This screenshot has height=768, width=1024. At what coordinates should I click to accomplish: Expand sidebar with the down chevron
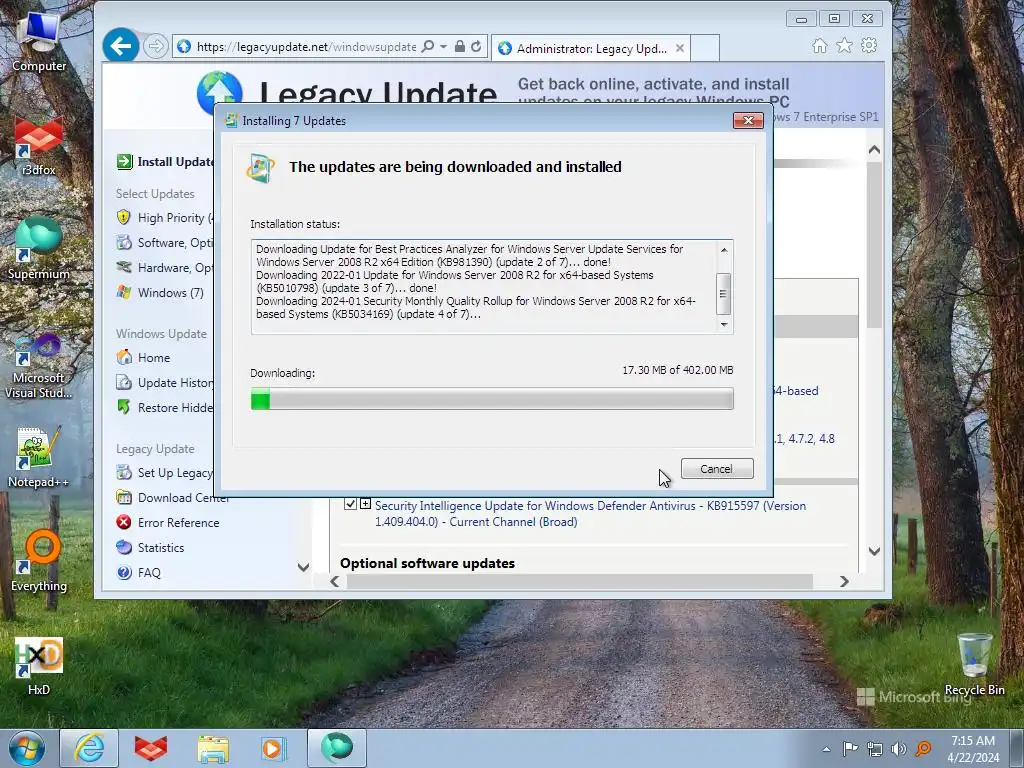(303, 567)
